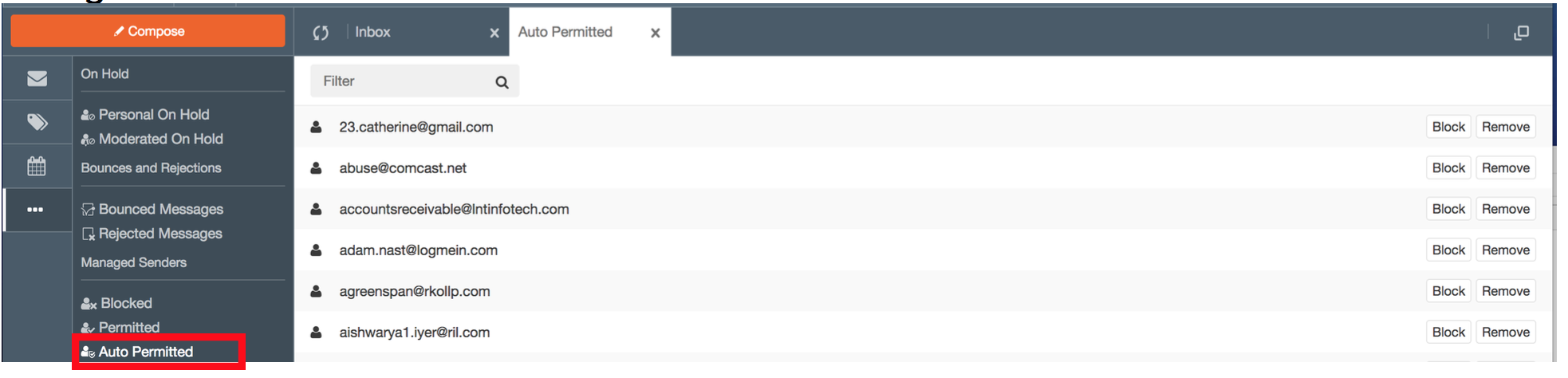Click the contact icon beside abuse@comcast.net

tap(317, 168)
